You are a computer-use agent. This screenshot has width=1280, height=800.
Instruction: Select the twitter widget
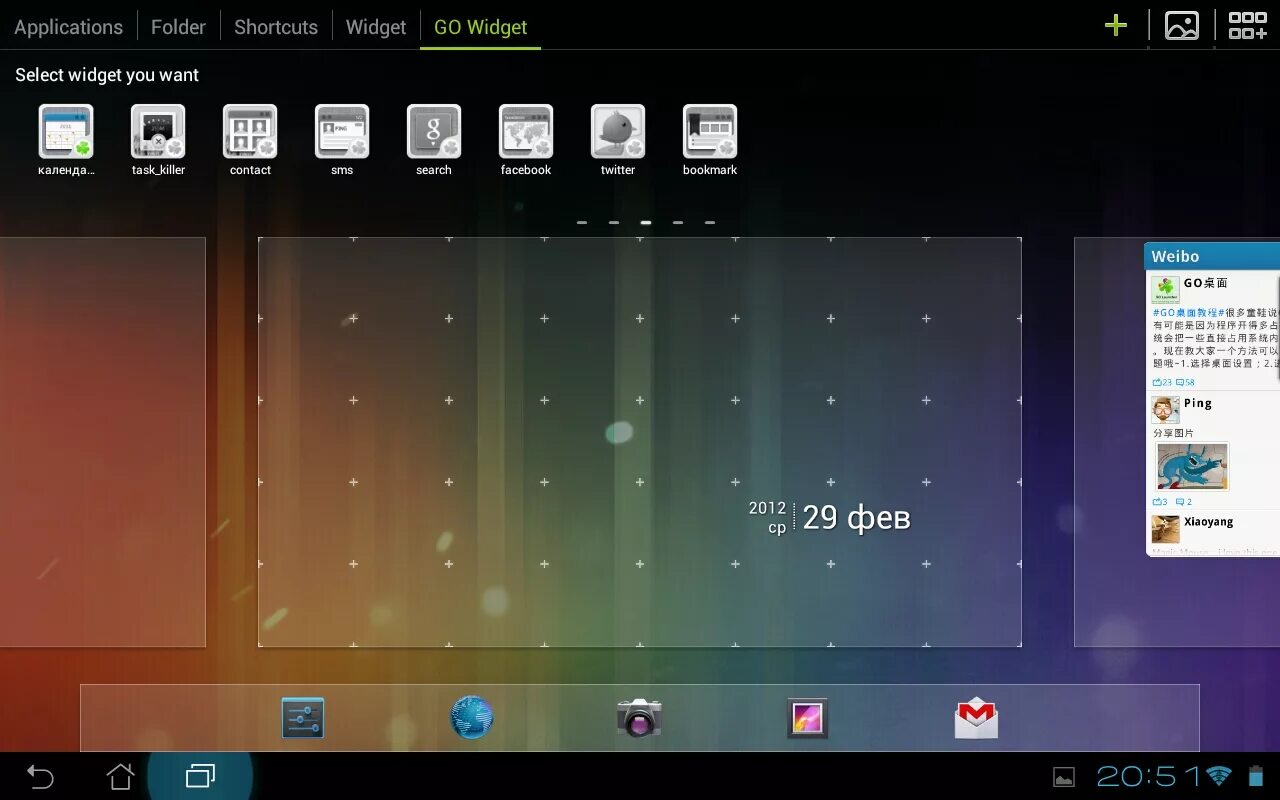(618, 132)
